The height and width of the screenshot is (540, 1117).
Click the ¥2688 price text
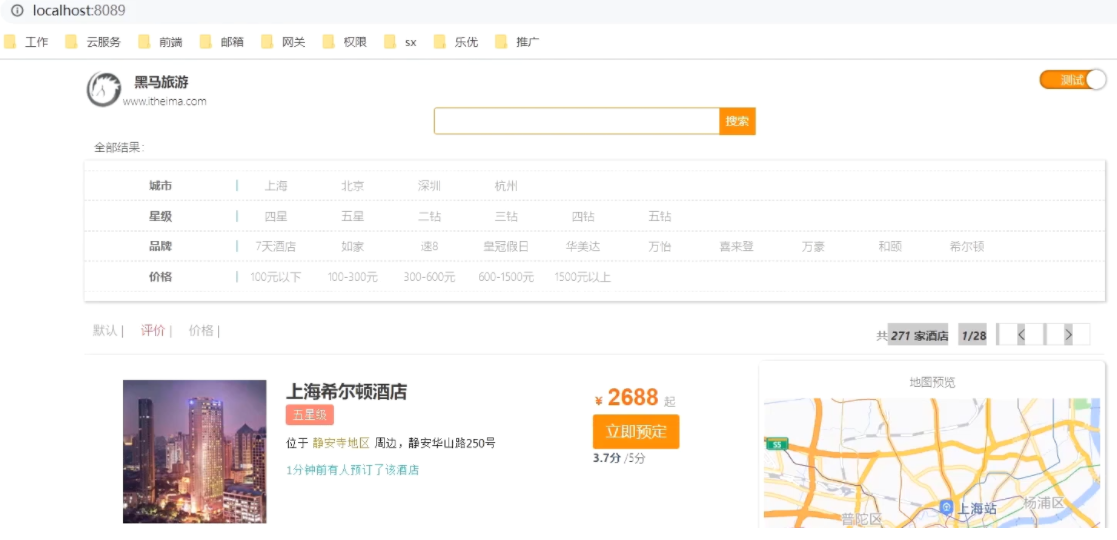pos(626,398)
